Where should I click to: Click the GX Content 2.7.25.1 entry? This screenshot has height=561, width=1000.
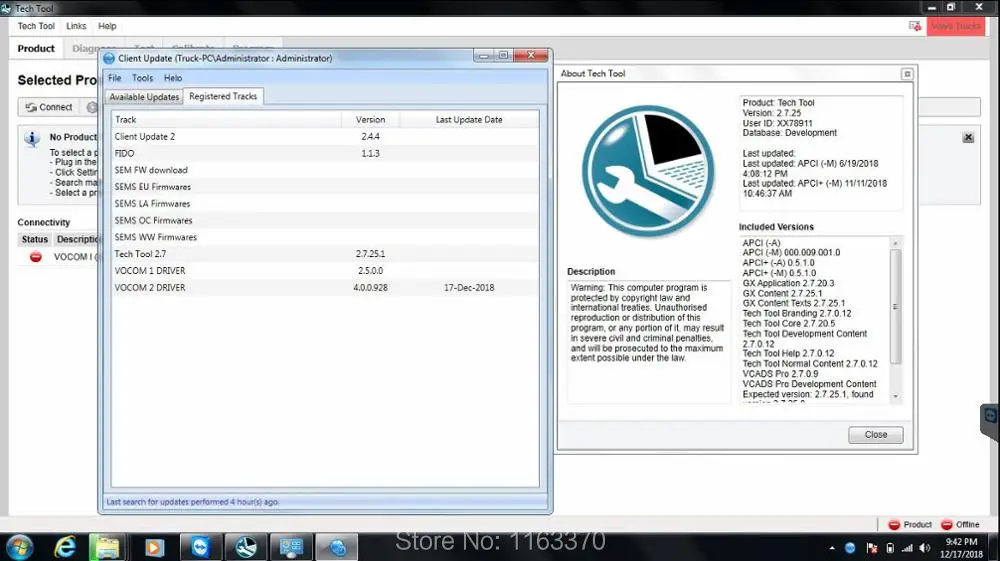point(782,293)
